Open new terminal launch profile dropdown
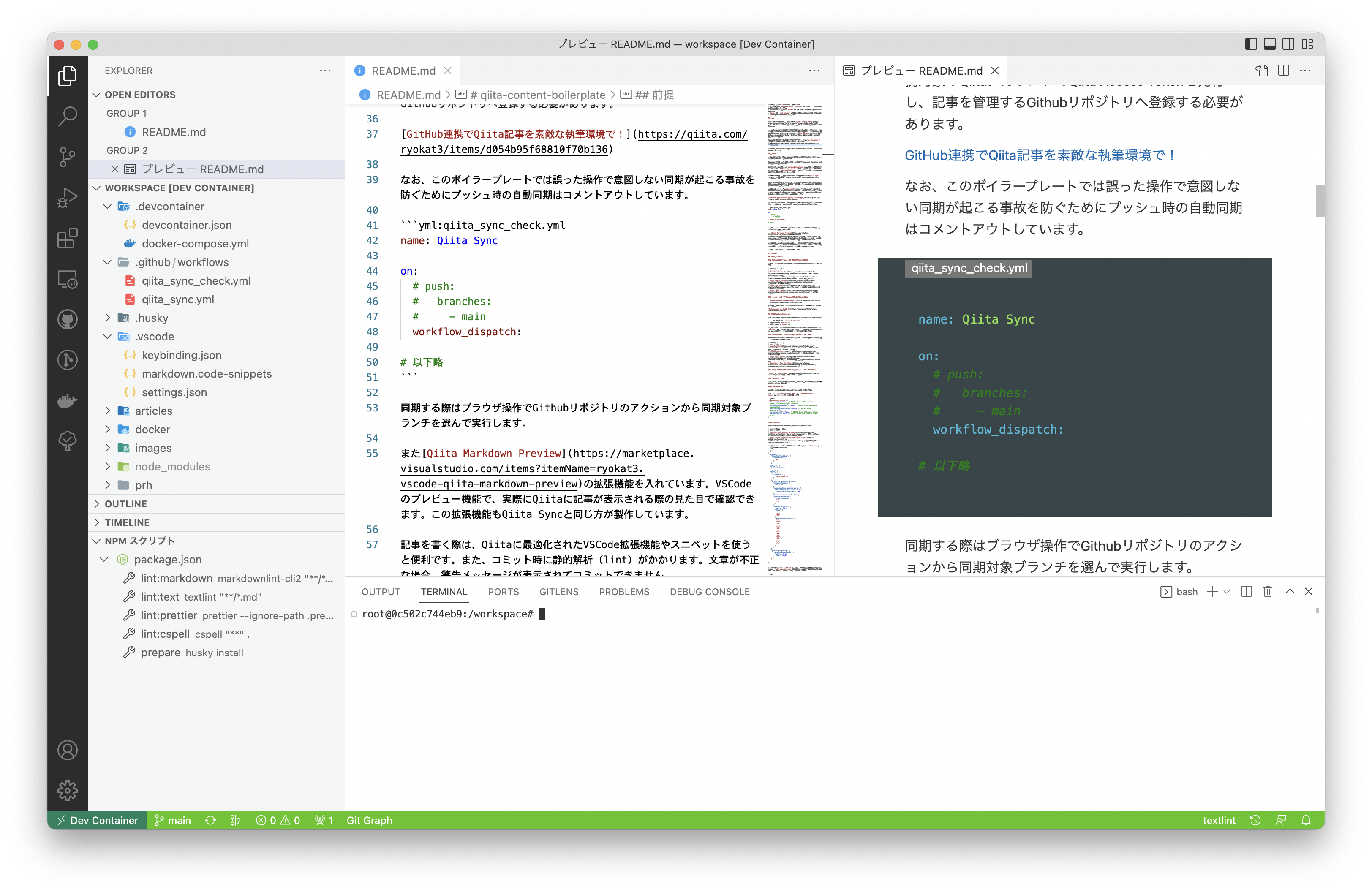This screenshot has width=1372, height=892. (x=1227, y=592)
